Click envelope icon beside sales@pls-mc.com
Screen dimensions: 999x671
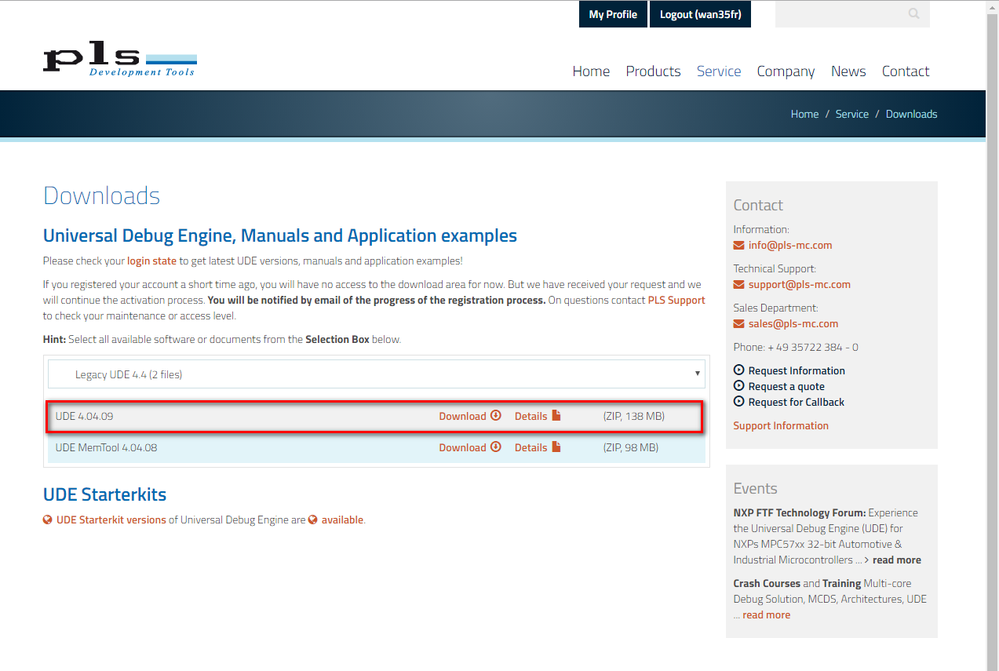[738, 324]
